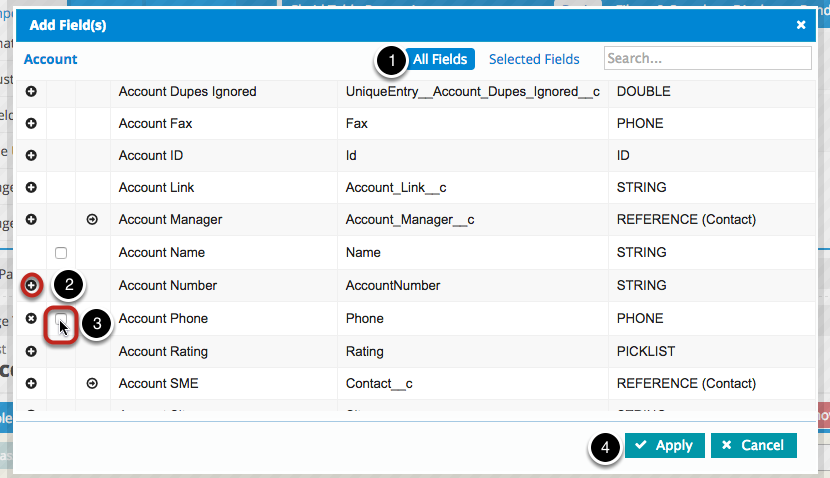Focus the Search input box
The height and width of the screenshot is (478, 830).
pos(707,59)
